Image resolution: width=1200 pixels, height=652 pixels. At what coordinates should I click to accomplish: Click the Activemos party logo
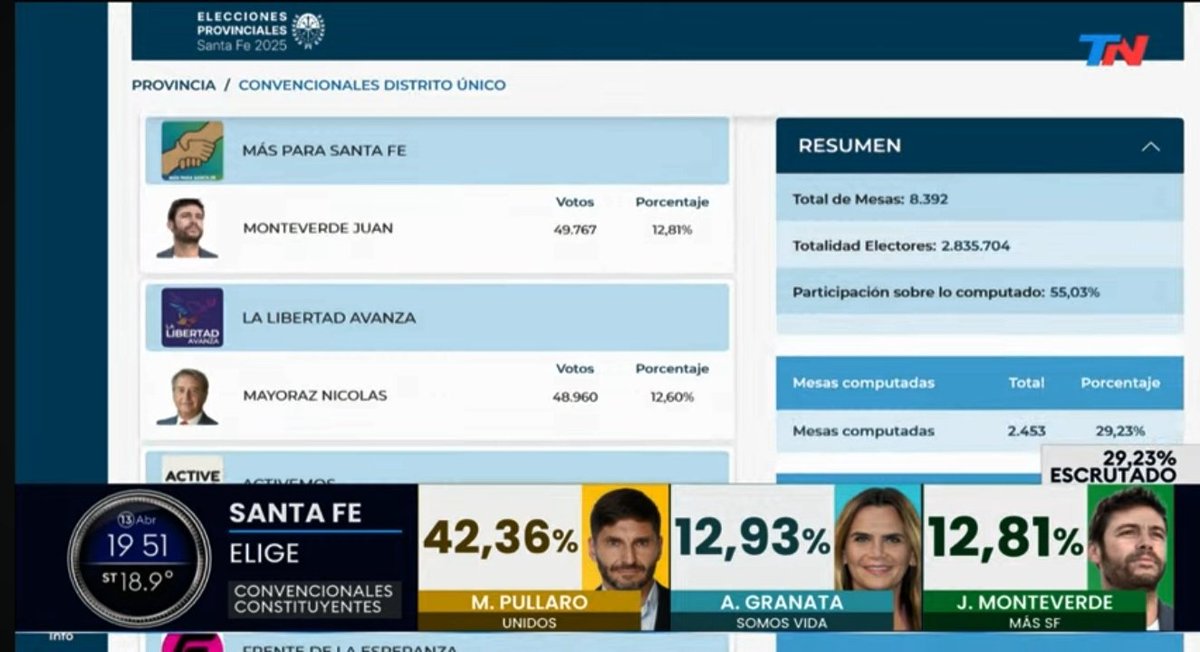(193, 471)
